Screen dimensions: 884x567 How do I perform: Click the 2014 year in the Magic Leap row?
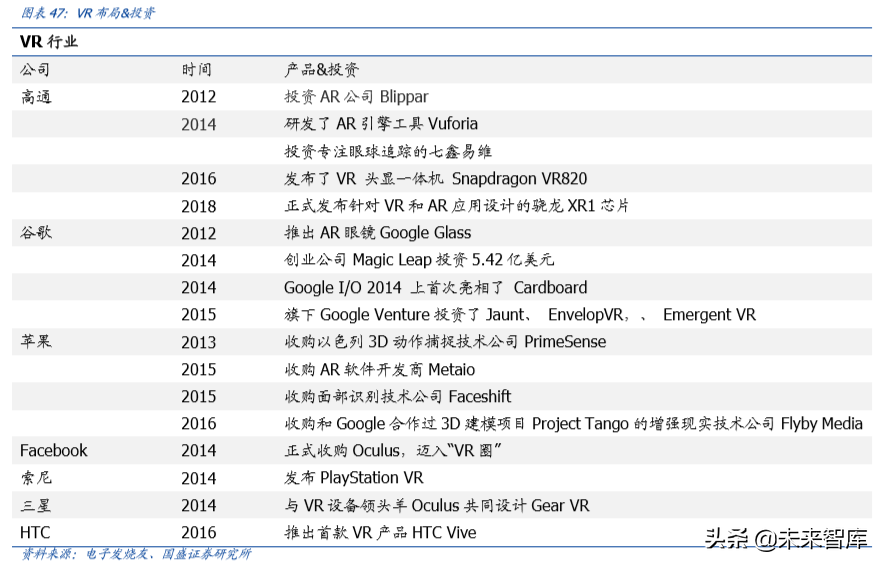tap(198, 260)
